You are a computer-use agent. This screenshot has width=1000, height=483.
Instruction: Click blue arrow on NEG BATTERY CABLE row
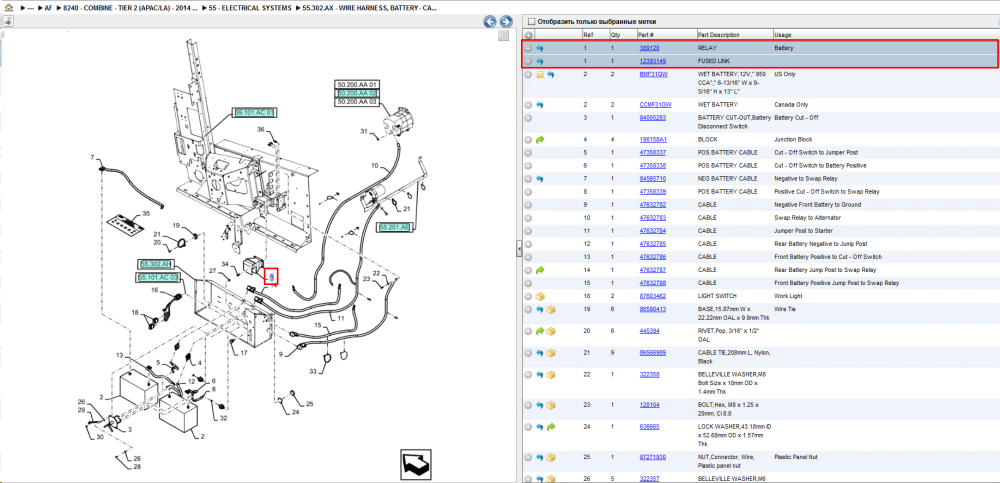point(540,179)
